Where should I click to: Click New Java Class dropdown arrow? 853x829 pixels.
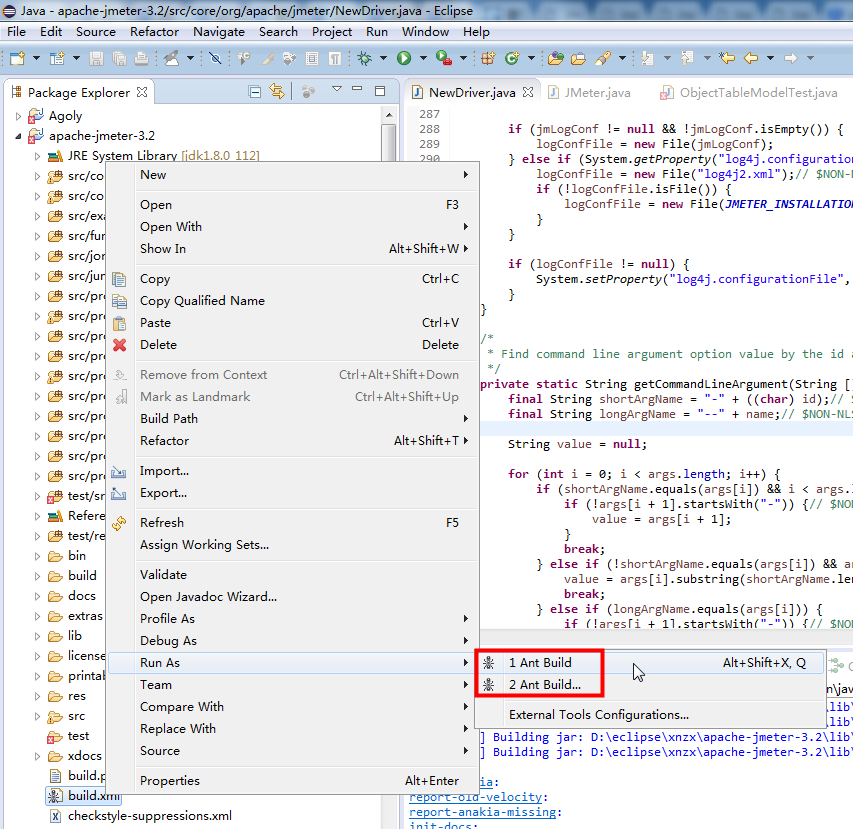click(x=531, y=58)
